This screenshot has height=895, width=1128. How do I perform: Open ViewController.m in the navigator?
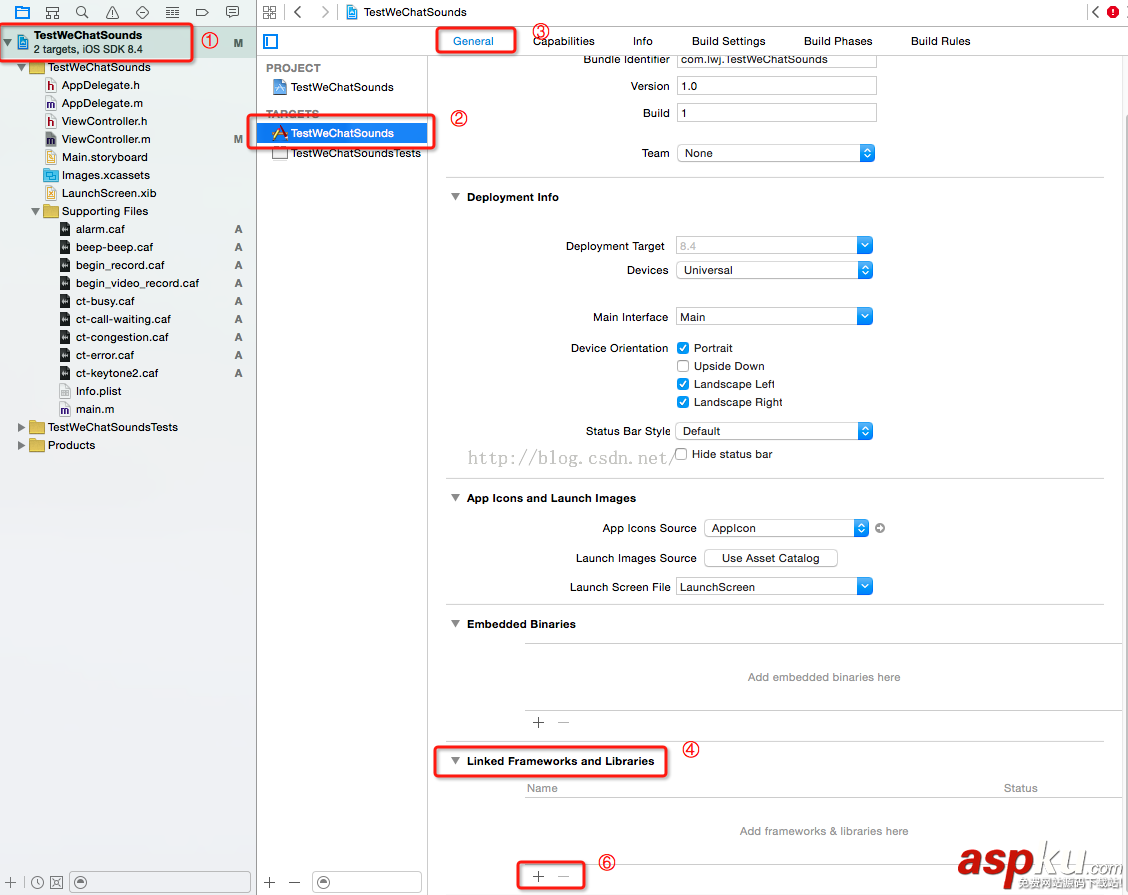coord(106,139)
